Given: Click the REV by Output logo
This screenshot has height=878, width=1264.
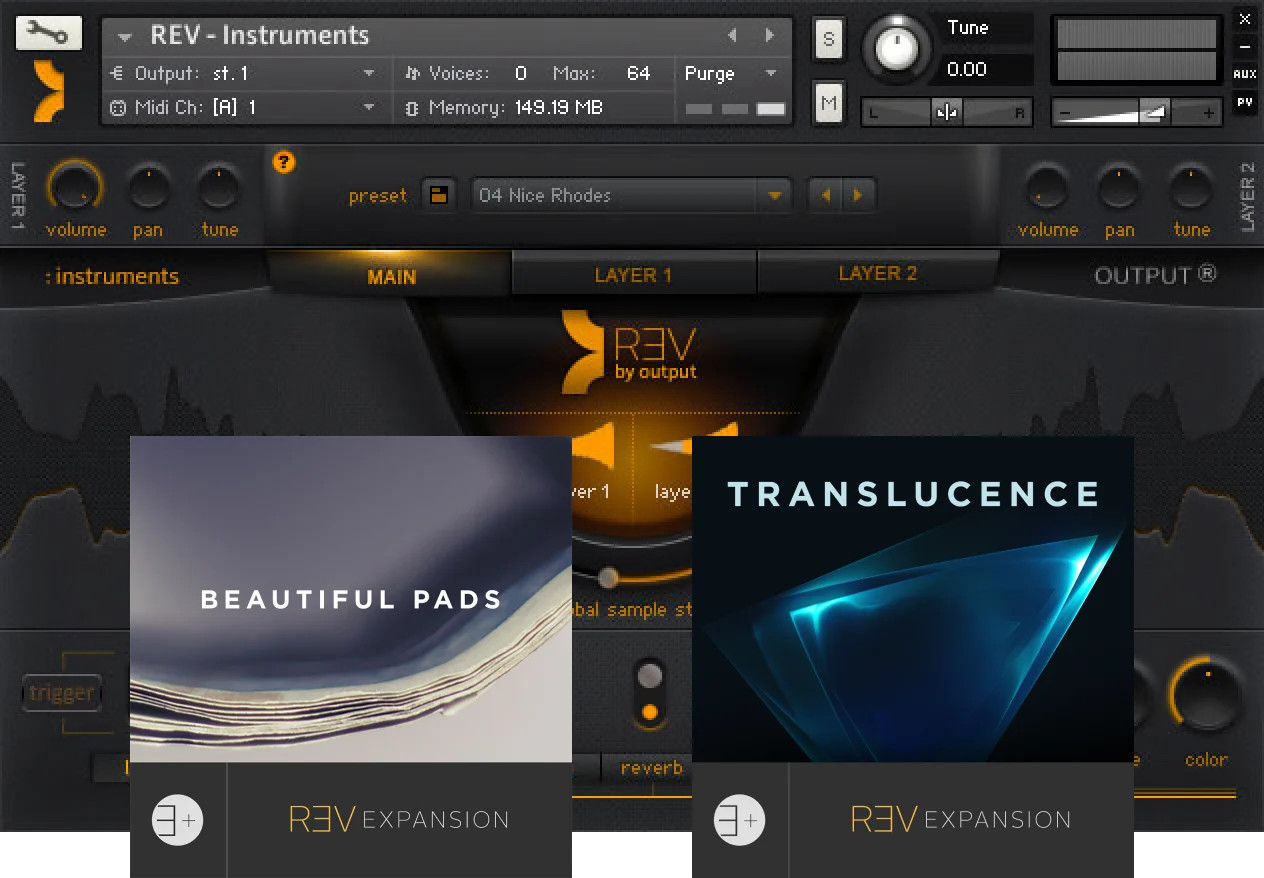Looking at the screenshot, I should [630, 352].
